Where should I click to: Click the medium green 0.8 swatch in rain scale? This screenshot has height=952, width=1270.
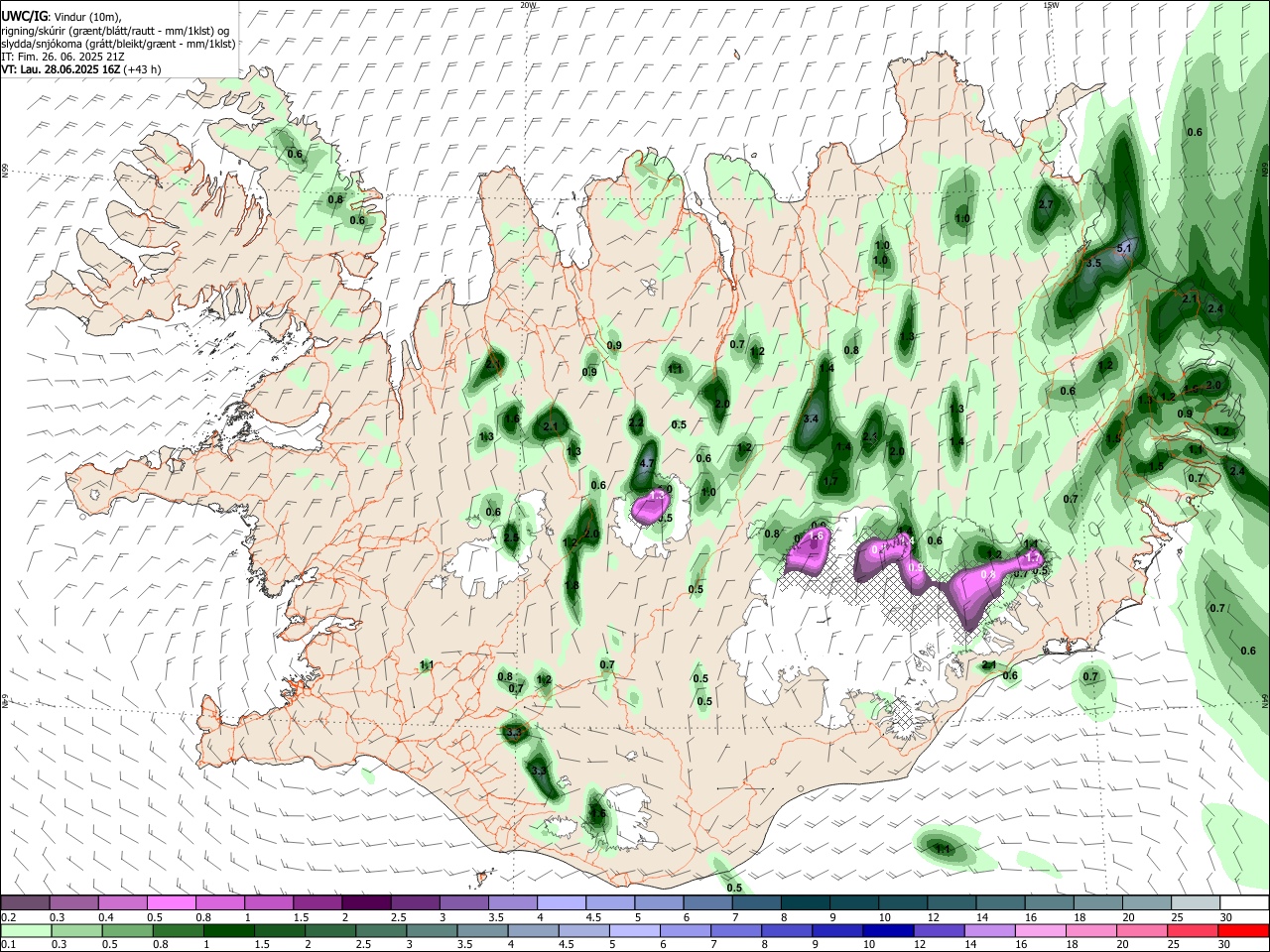[x=178, y=930]
